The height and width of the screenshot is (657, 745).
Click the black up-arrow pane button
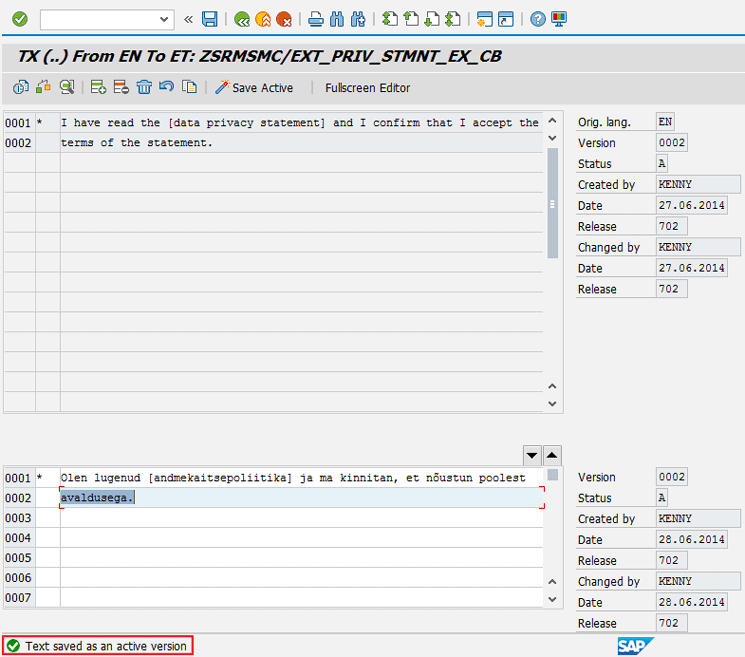[552, 454]
